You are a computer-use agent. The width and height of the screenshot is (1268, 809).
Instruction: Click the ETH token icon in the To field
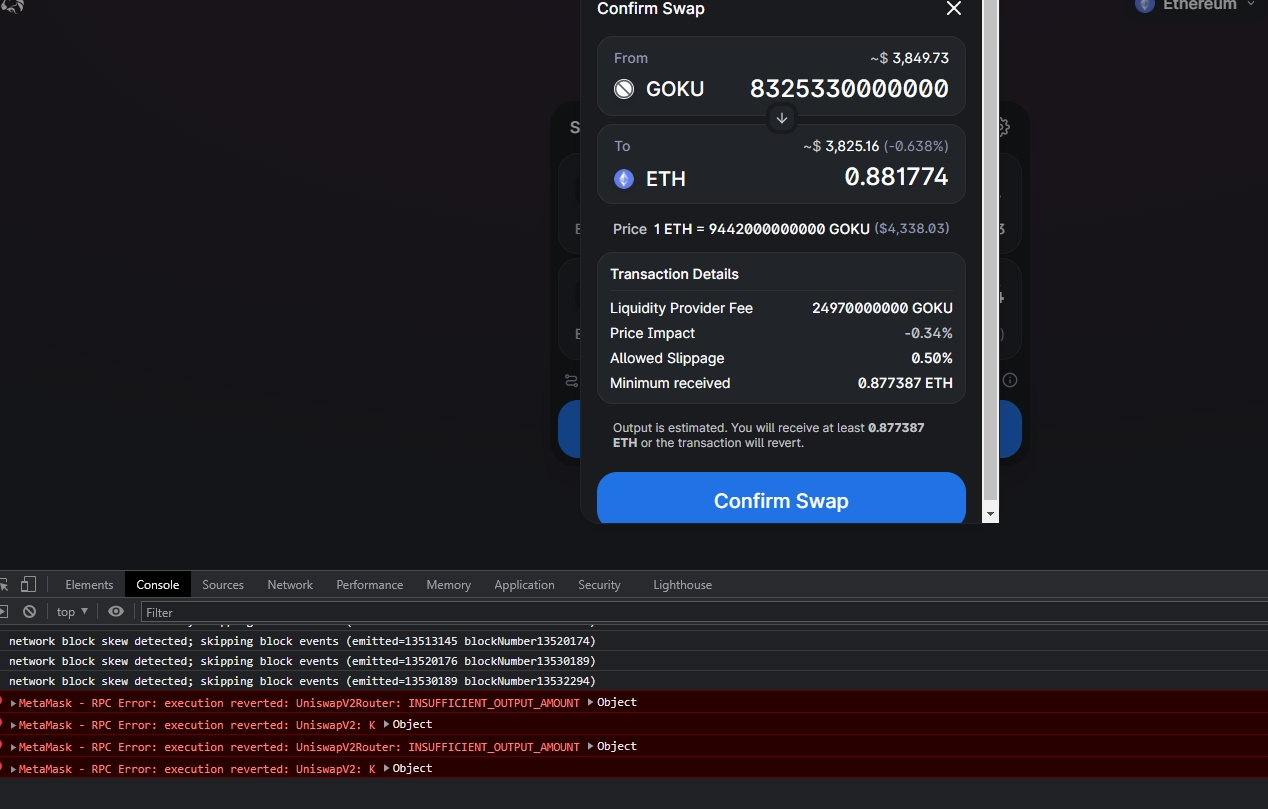623,178
